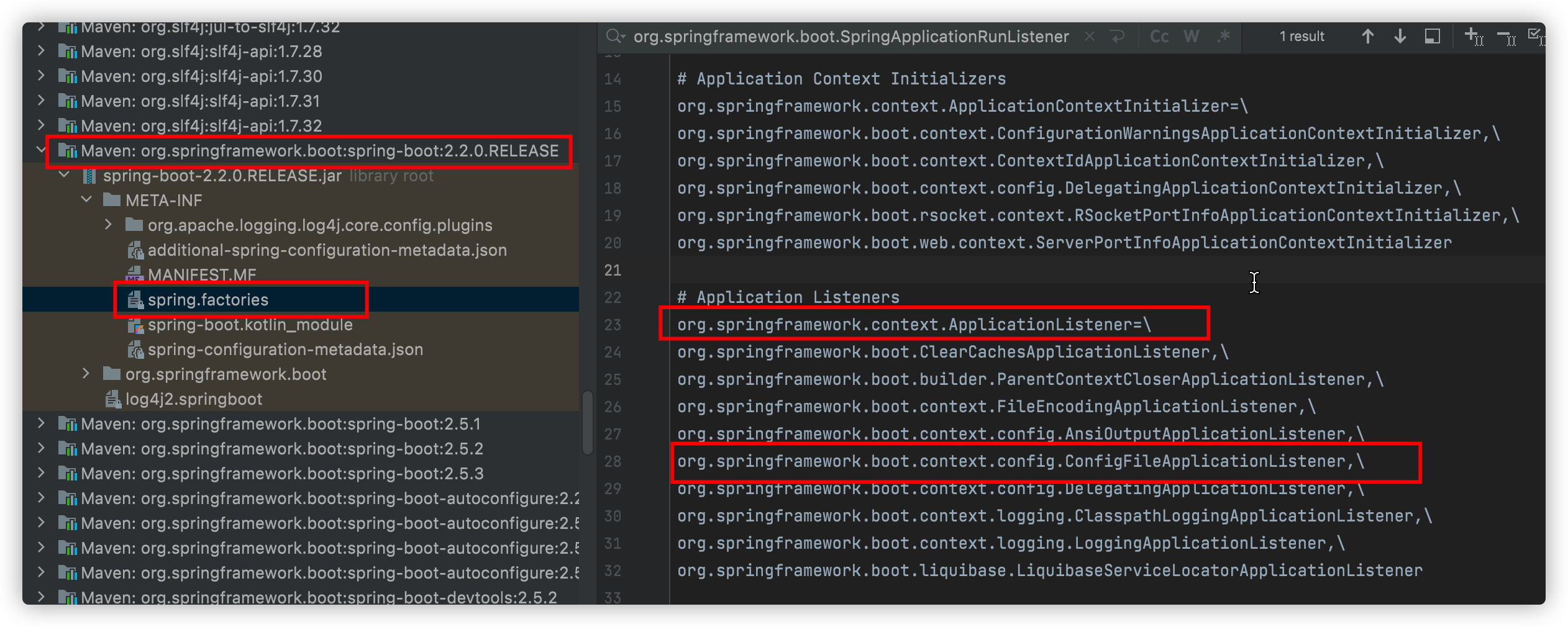Click ContextIdApplicationContextInitializer line 17

click(x=1031, y=161)
